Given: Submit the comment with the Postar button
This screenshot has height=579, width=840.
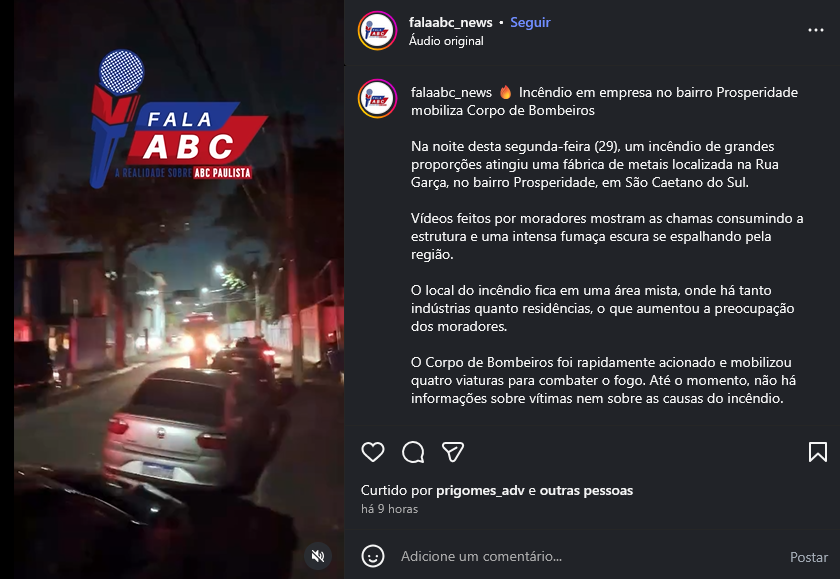Looking at the screenshot, I should 809,557.
